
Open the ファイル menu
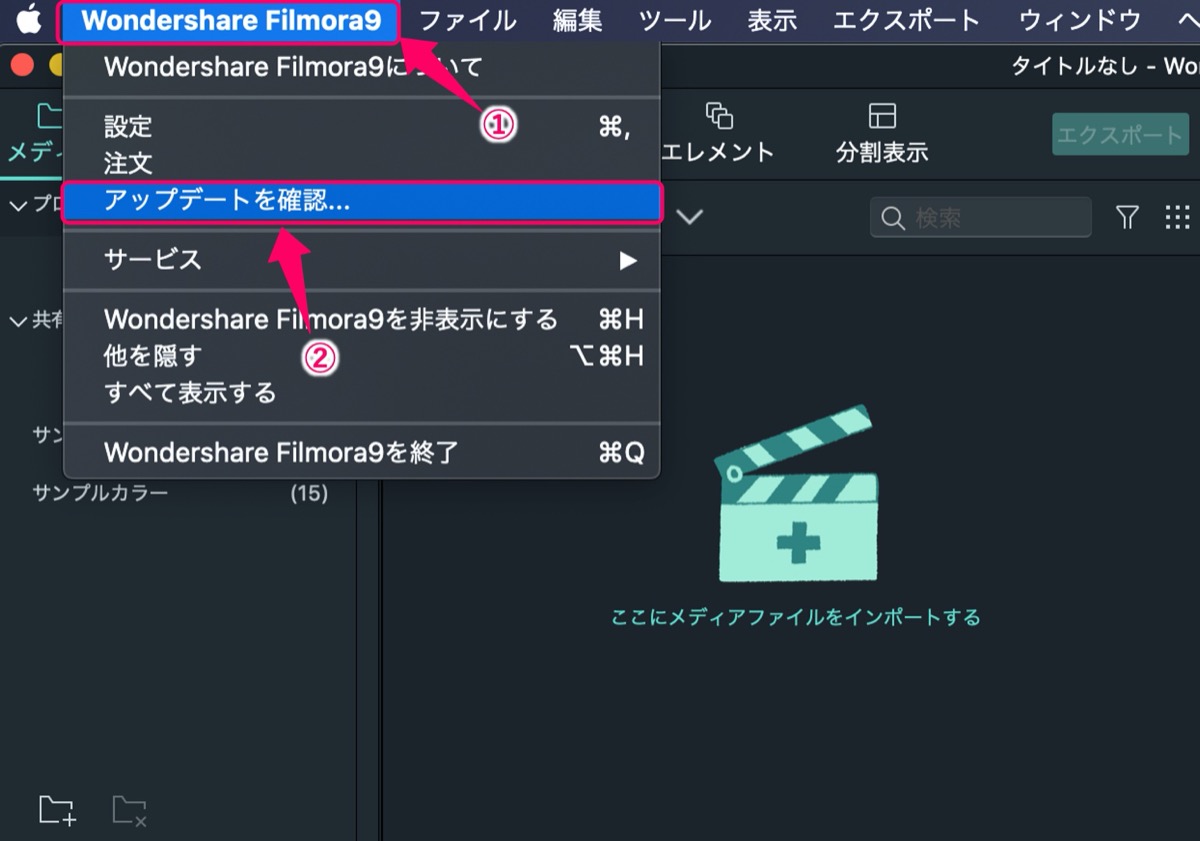pos(467,20)
